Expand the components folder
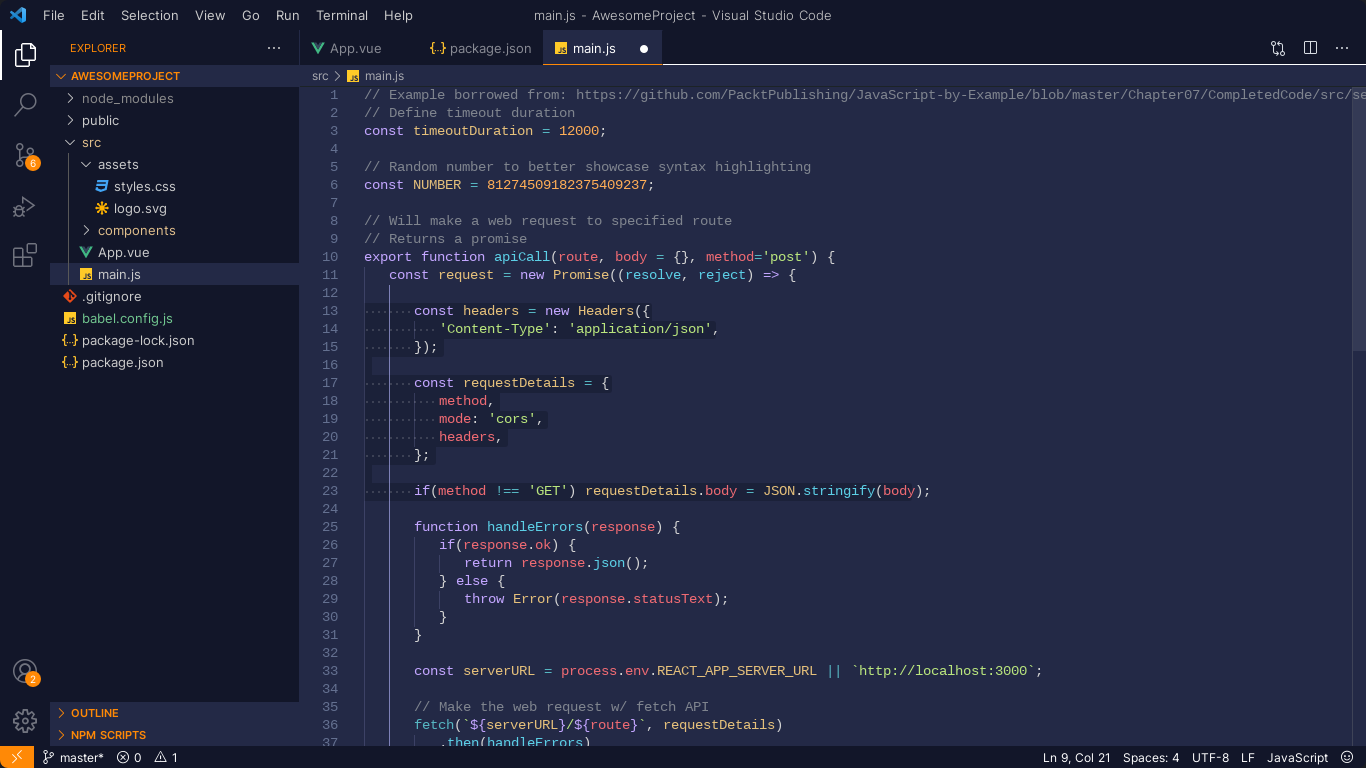 click(x=174, y=230)
